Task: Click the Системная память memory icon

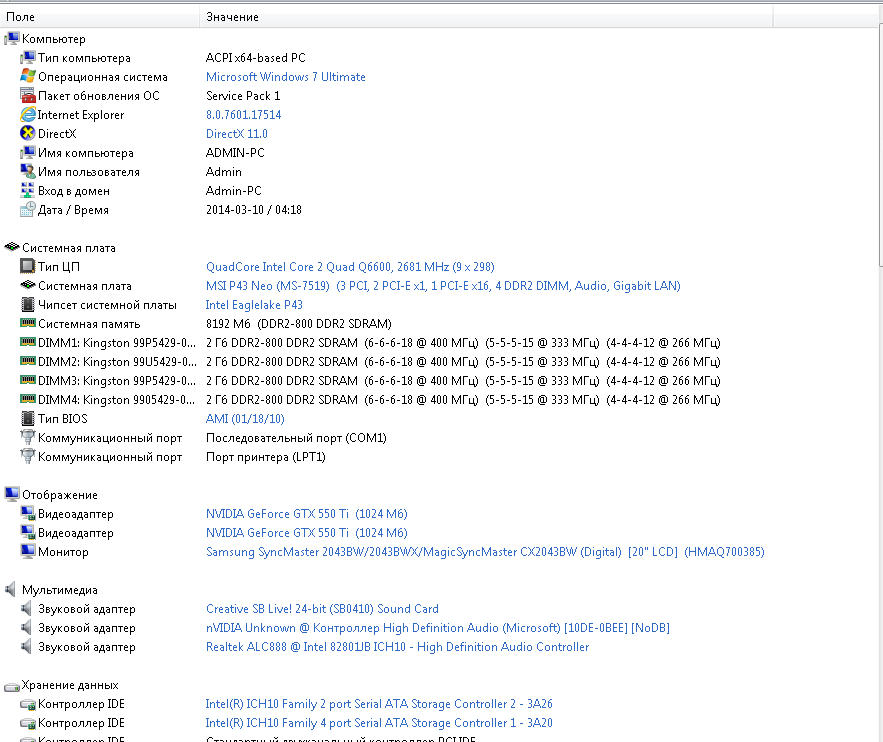Action: 28,324
